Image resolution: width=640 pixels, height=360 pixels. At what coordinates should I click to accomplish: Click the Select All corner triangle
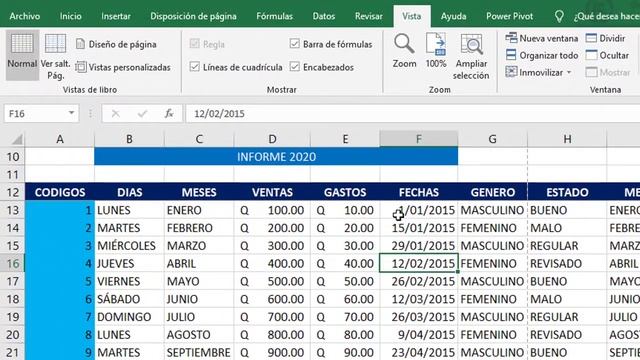(17, 140)
